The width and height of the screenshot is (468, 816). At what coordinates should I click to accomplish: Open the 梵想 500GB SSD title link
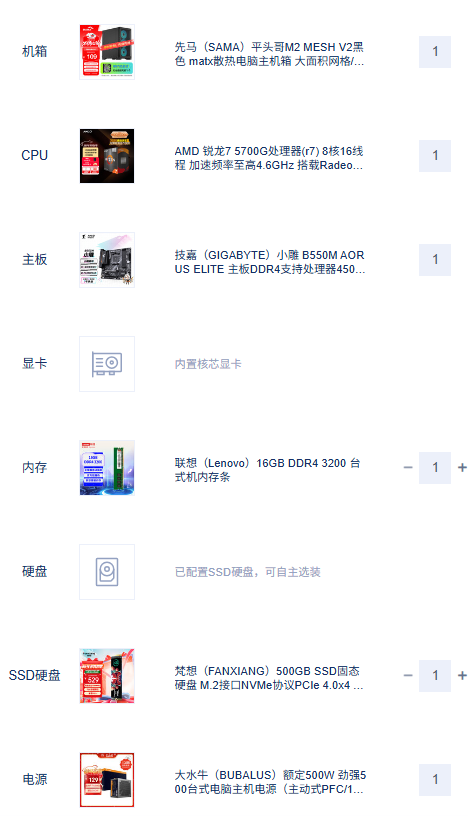(269, 678)
